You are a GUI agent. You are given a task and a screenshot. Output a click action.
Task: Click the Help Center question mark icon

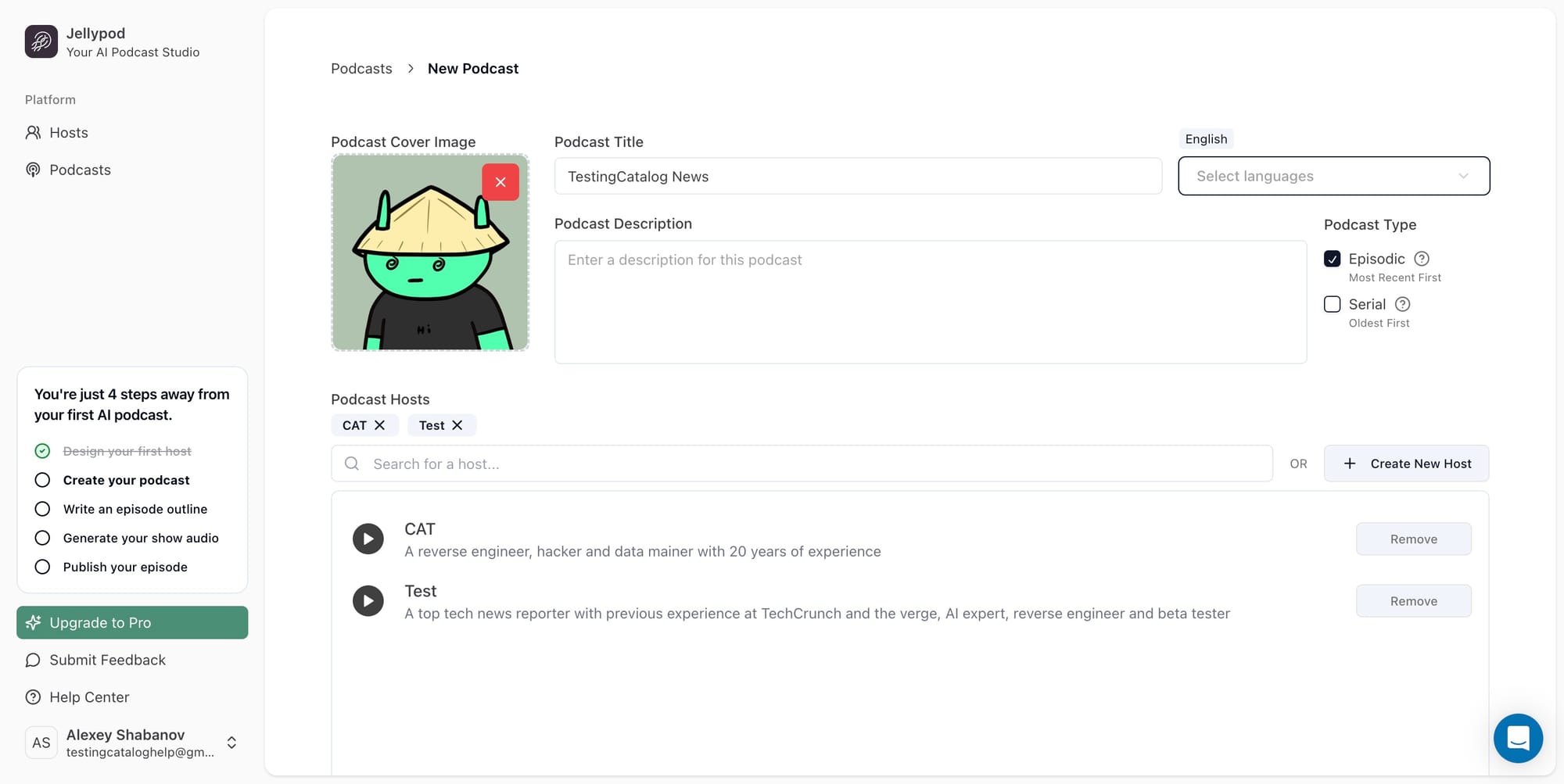point(33,697)
